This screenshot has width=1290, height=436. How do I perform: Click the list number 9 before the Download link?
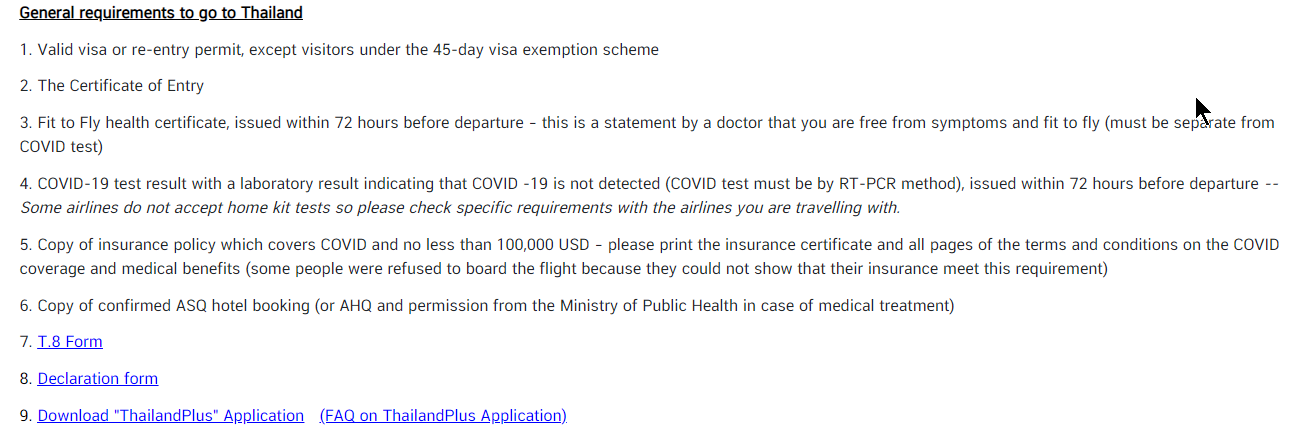tap(26, 416)
